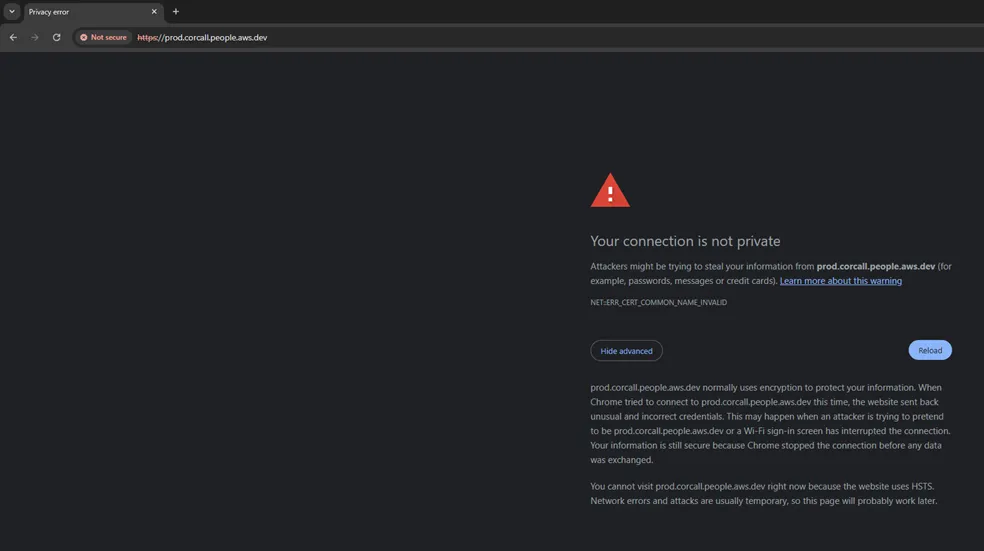Click the forward navigation arrow
The image size is (984, 551).
(x=35, y=37)
